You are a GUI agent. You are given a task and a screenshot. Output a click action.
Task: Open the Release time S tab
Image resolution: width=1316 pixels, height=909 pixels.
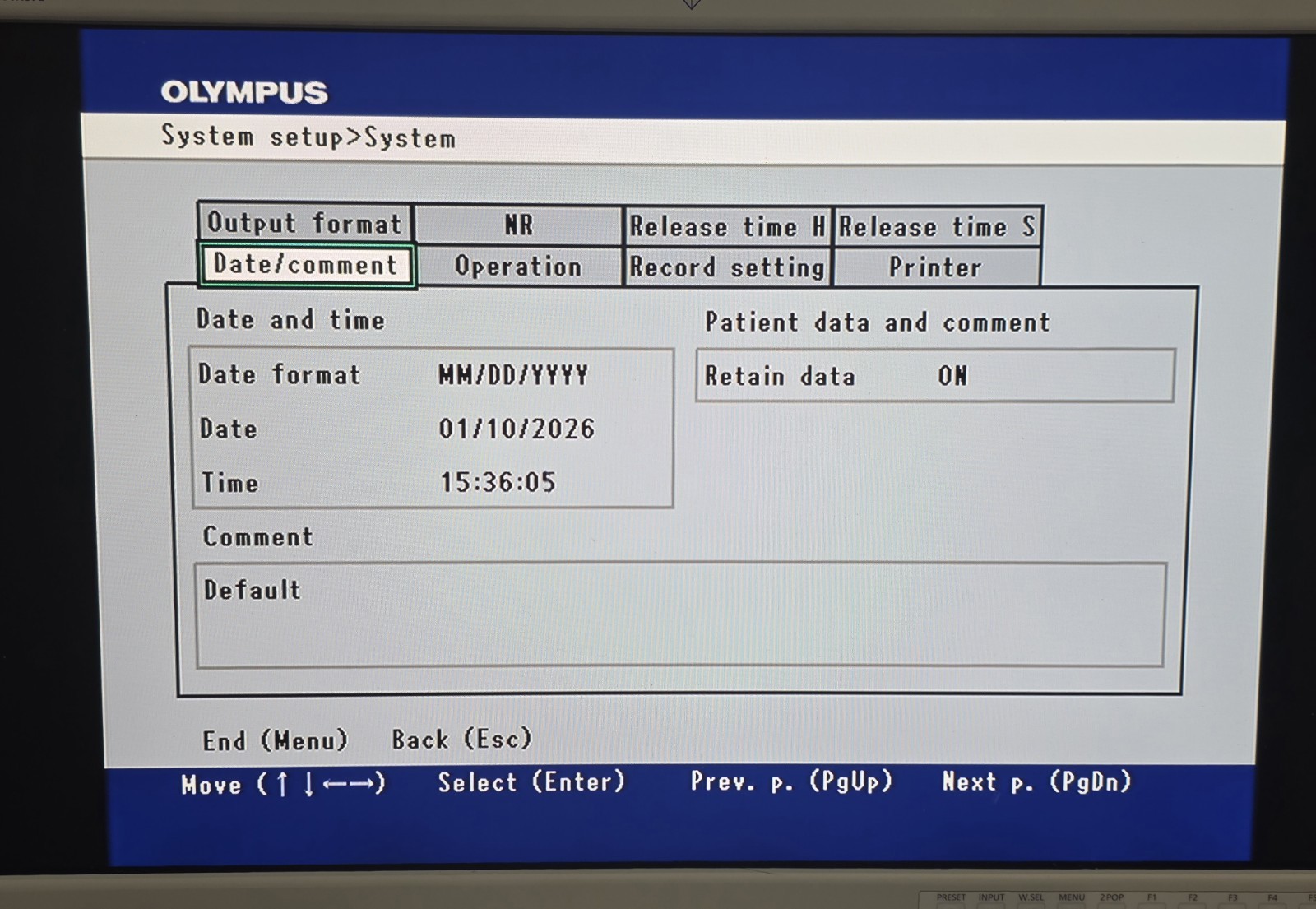click(938, 227)
